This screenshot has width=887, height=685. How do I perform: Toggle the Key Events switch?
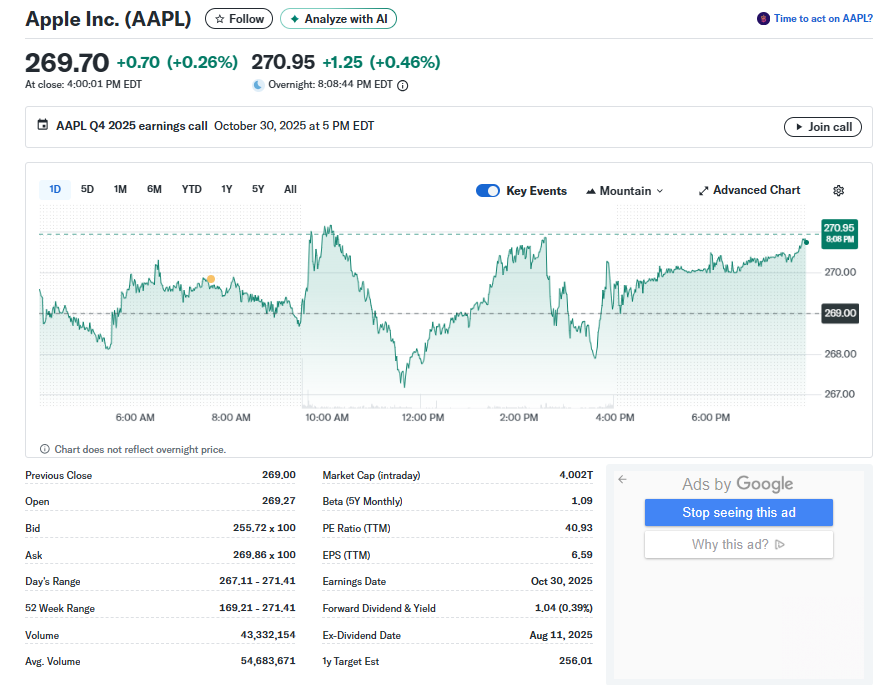click(488, 191)
